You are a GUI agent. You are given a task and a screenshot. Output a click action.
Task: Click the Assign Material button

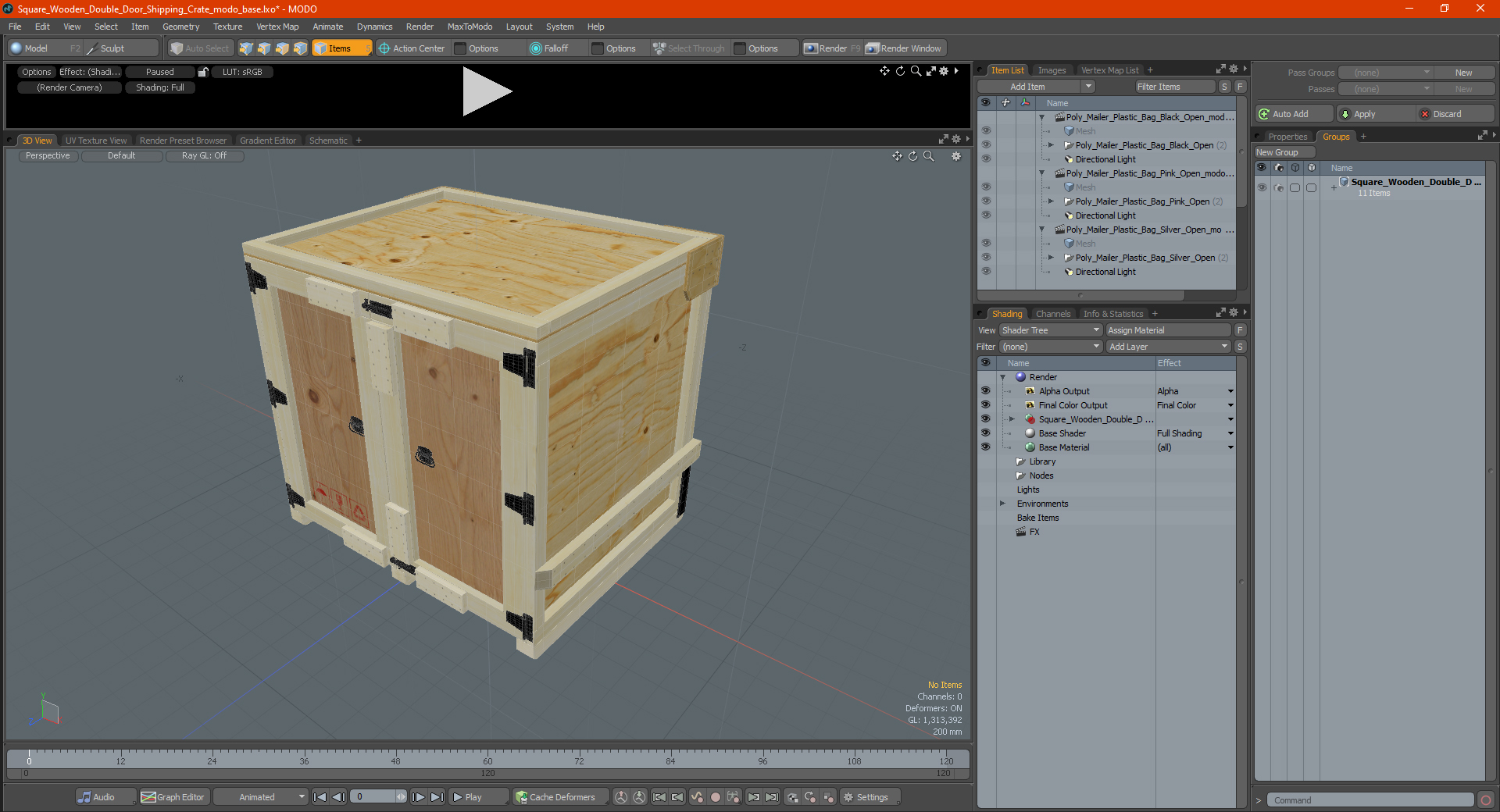point(1169,330)
